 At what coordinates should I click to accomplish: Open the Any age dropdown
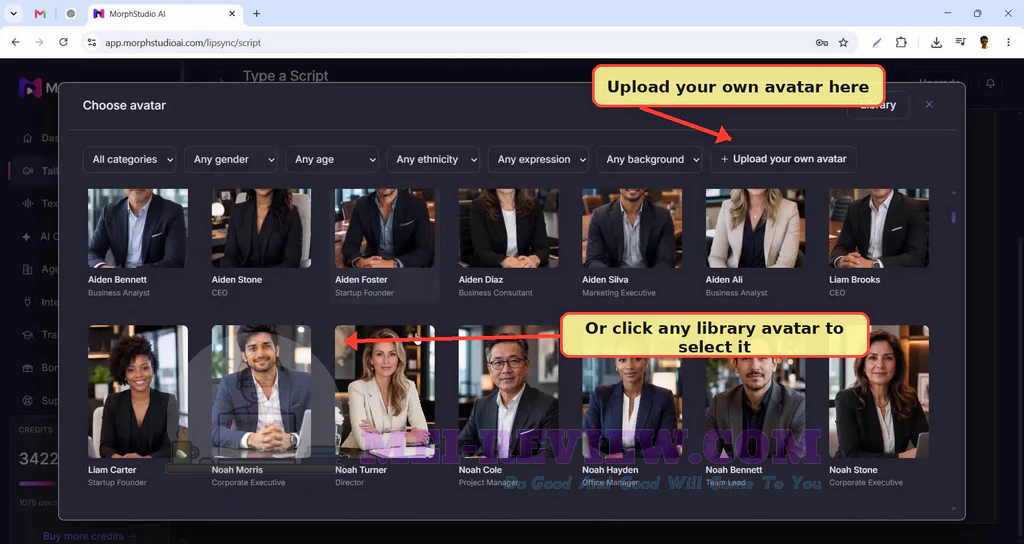click(332, 159)
